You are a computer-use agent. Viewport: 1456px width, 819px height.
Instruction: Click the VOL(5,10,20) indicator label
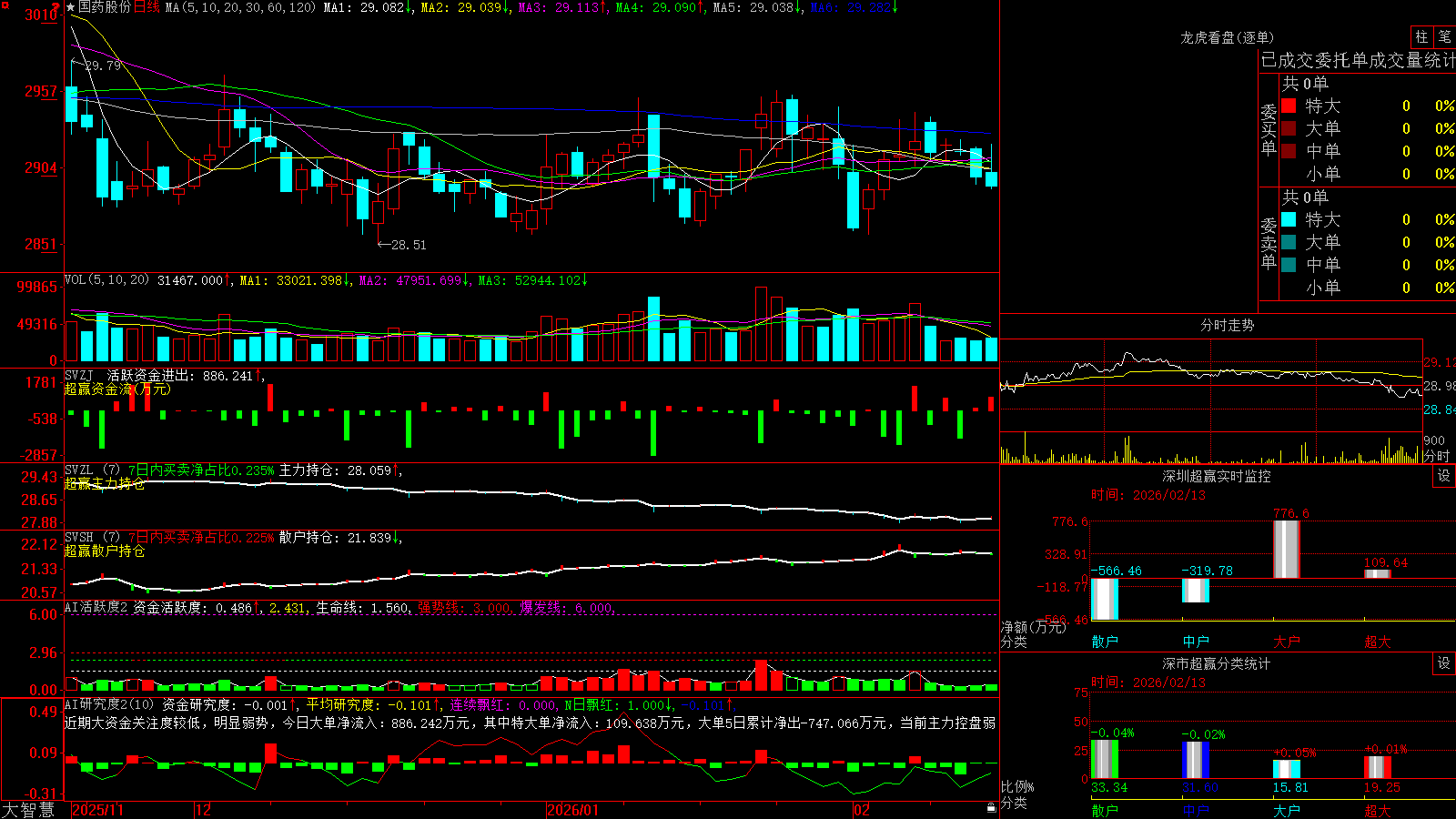(106, 280)
